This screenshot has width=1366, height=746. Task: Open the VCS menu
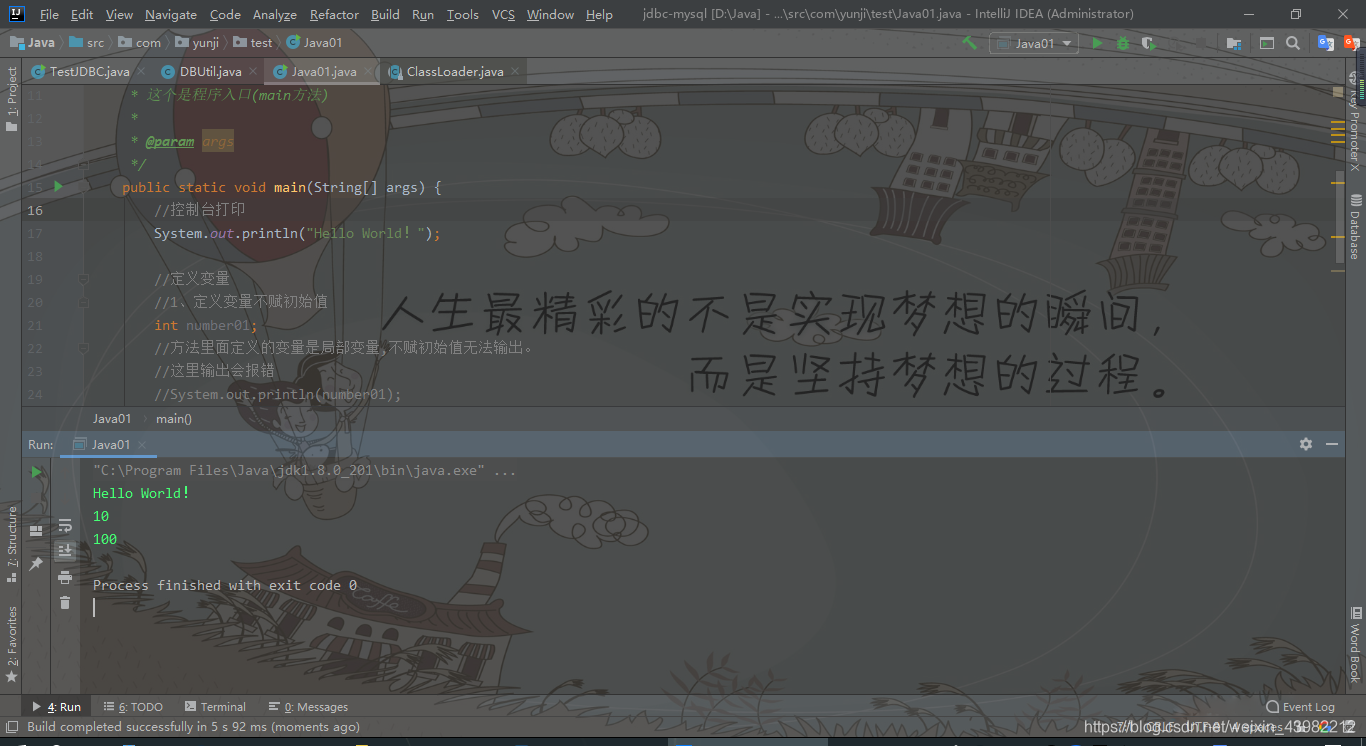pos(504,14)
